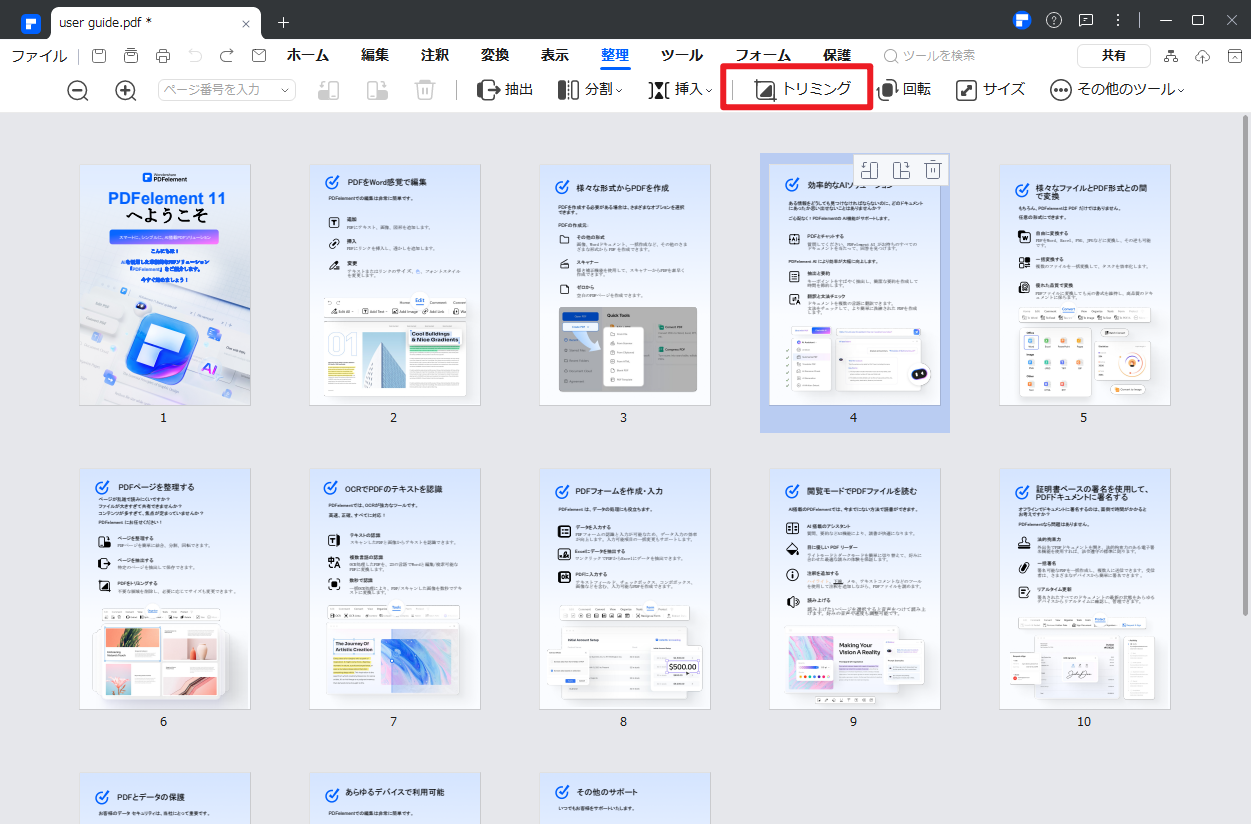
Task: Open the feedback message icon
Action: (x=1086, y=20)
